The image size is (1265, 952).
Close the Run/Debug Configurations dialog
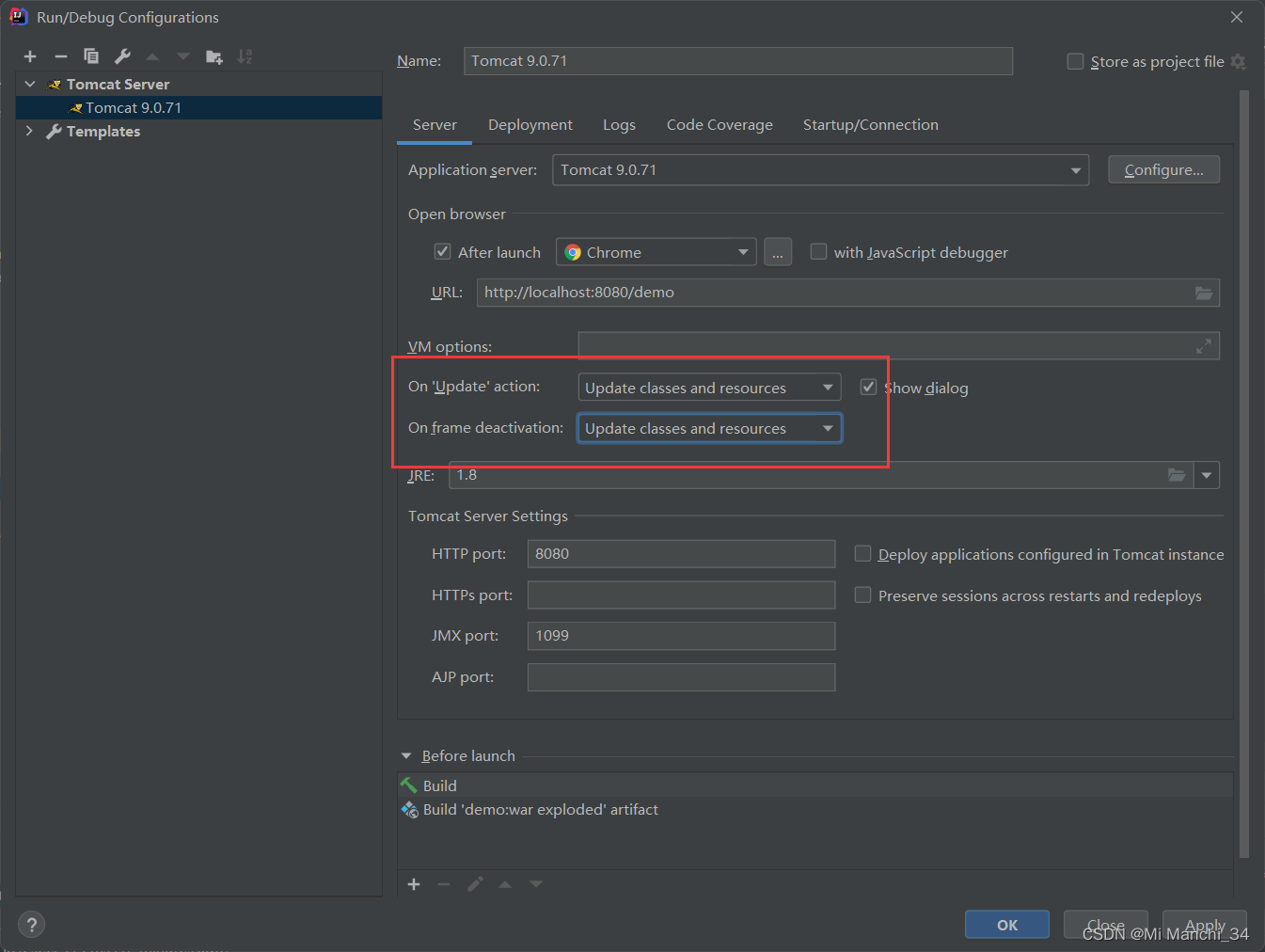click(1237, 17)
